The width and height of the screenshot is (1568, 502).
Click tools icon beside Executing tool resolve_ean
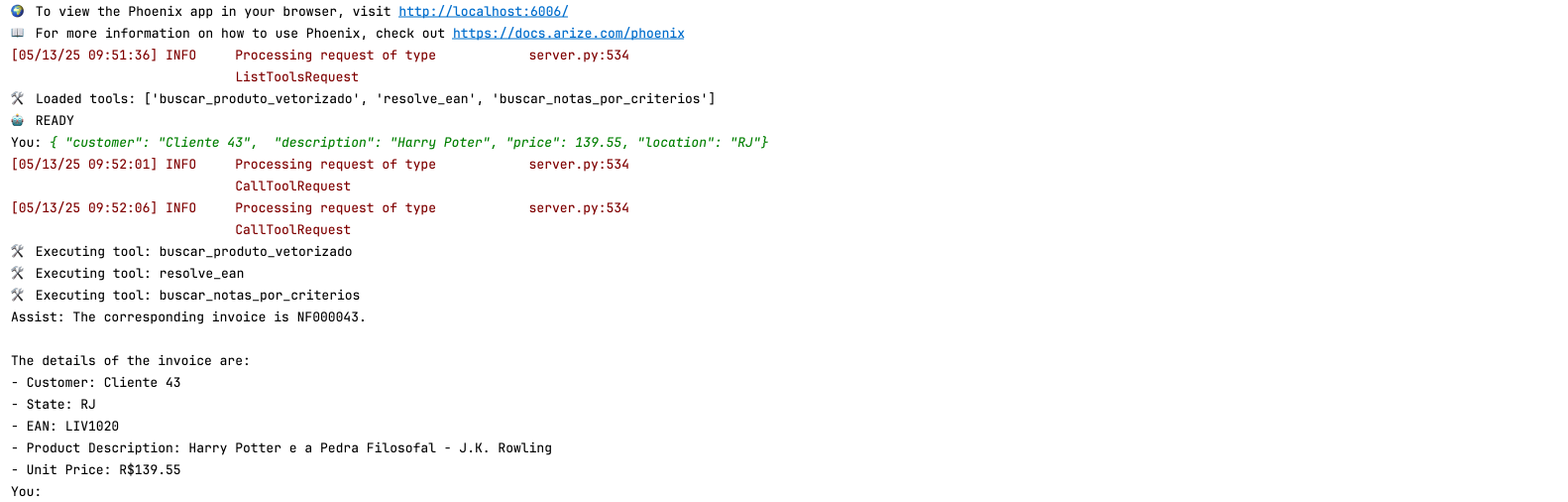[x=17, y=274]
